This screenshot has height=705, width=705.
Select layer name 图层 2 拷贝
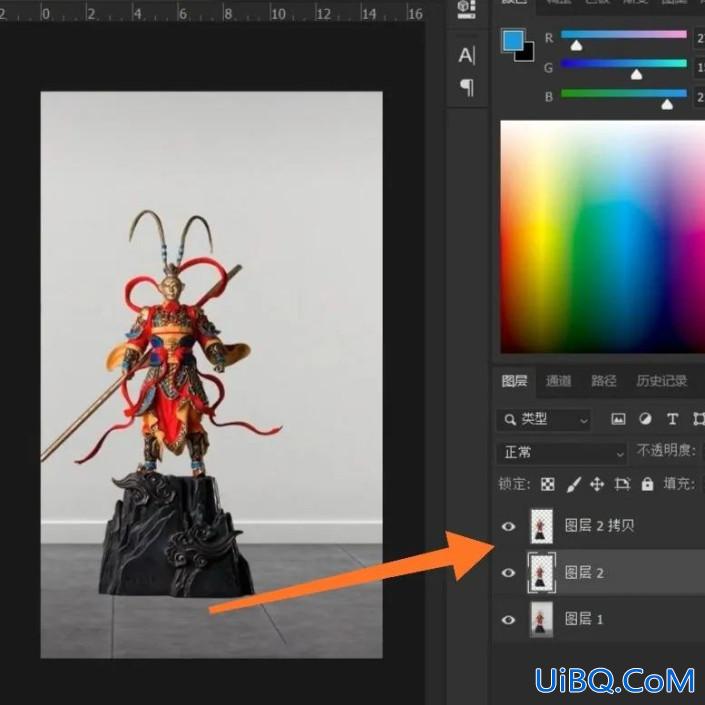tap(599, 526)
